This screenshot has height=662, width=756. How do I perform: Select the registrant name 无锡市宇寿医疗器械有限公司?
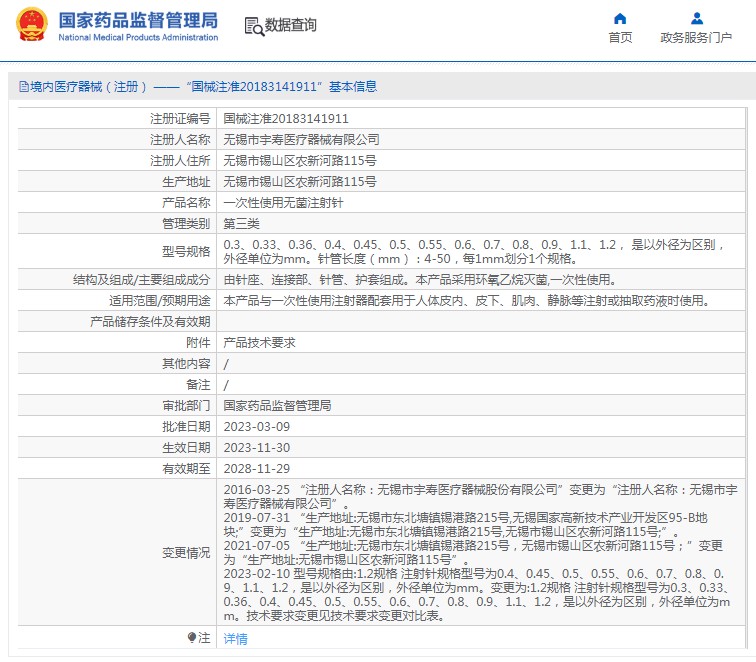[301, 139]
